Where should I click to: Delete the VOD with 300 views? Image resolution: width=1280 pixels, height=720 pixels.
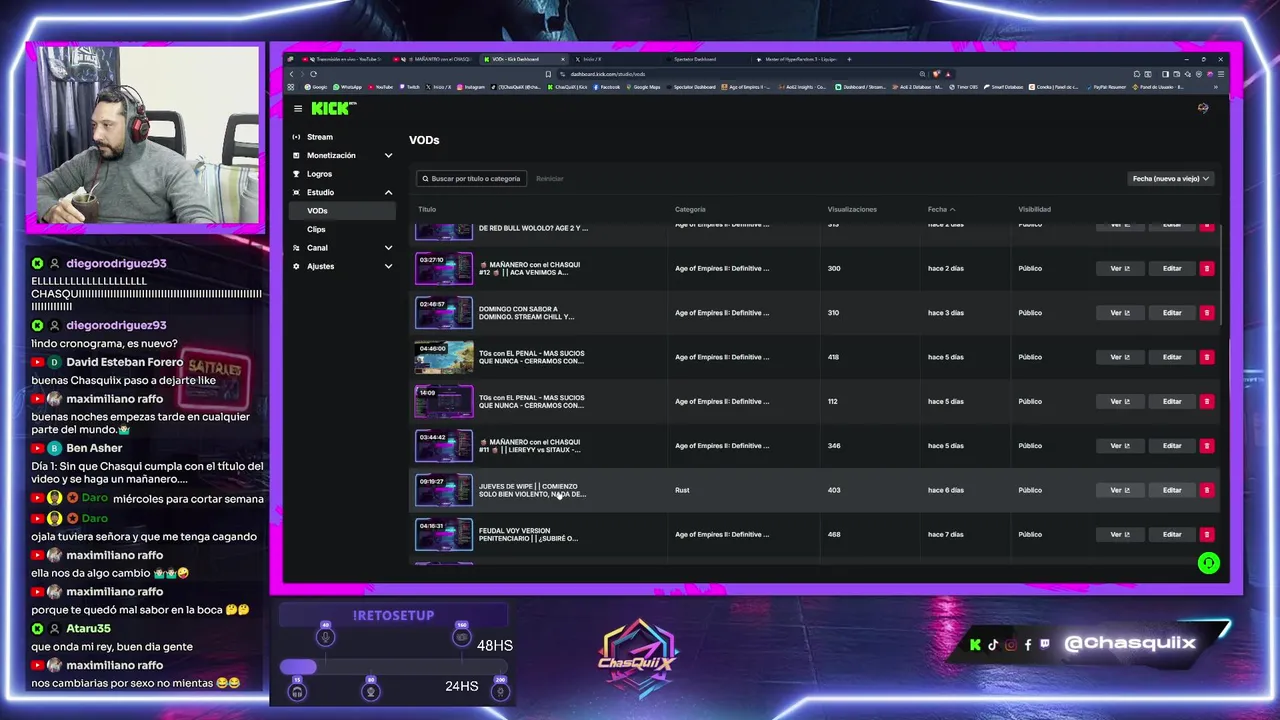[1206, 268]
